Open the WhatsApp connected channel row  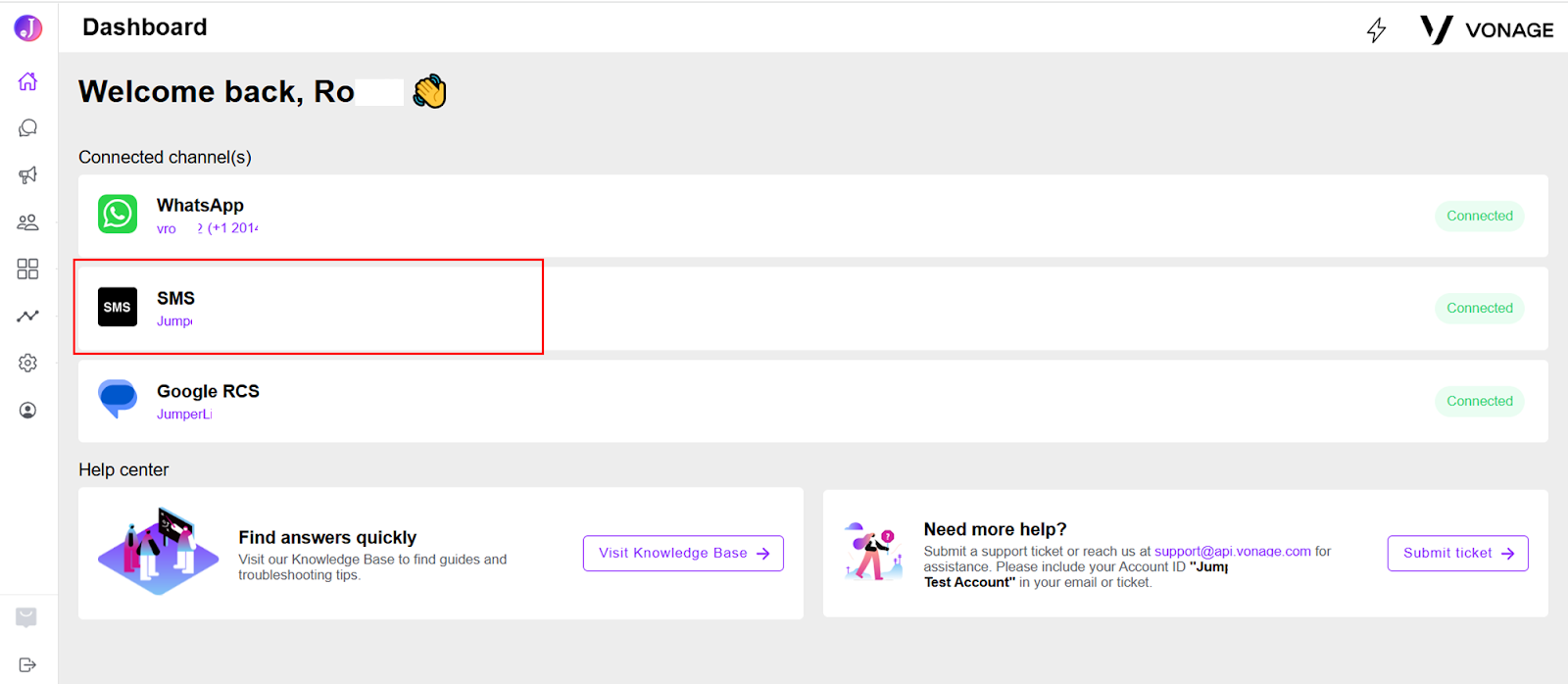[813, 216]
